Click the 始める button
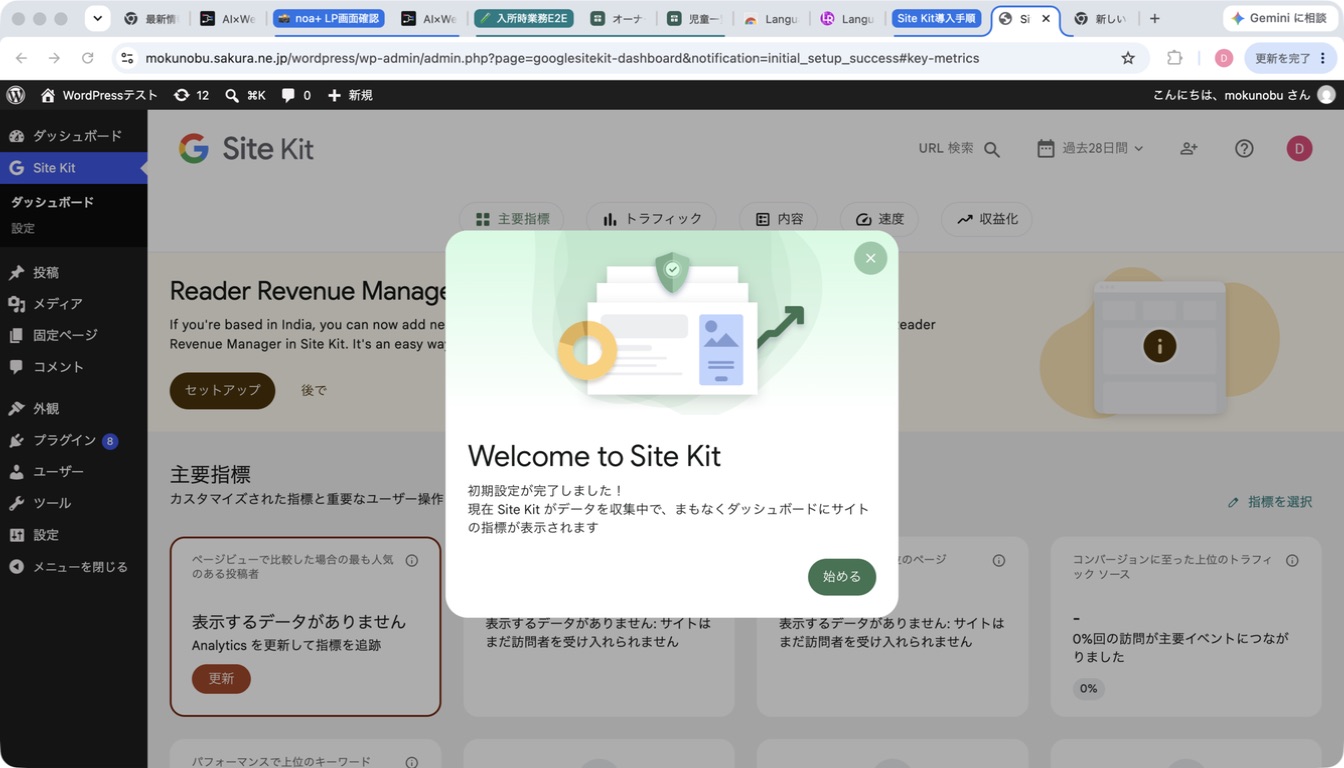 click(x=842, y=577)
